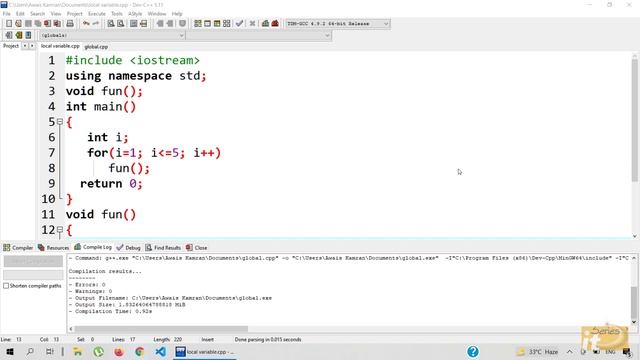Image resolution: width=640 pixels, height=360 pixels.
Task: Open Chrome from the taskbar
Action: tap(139, 351)
